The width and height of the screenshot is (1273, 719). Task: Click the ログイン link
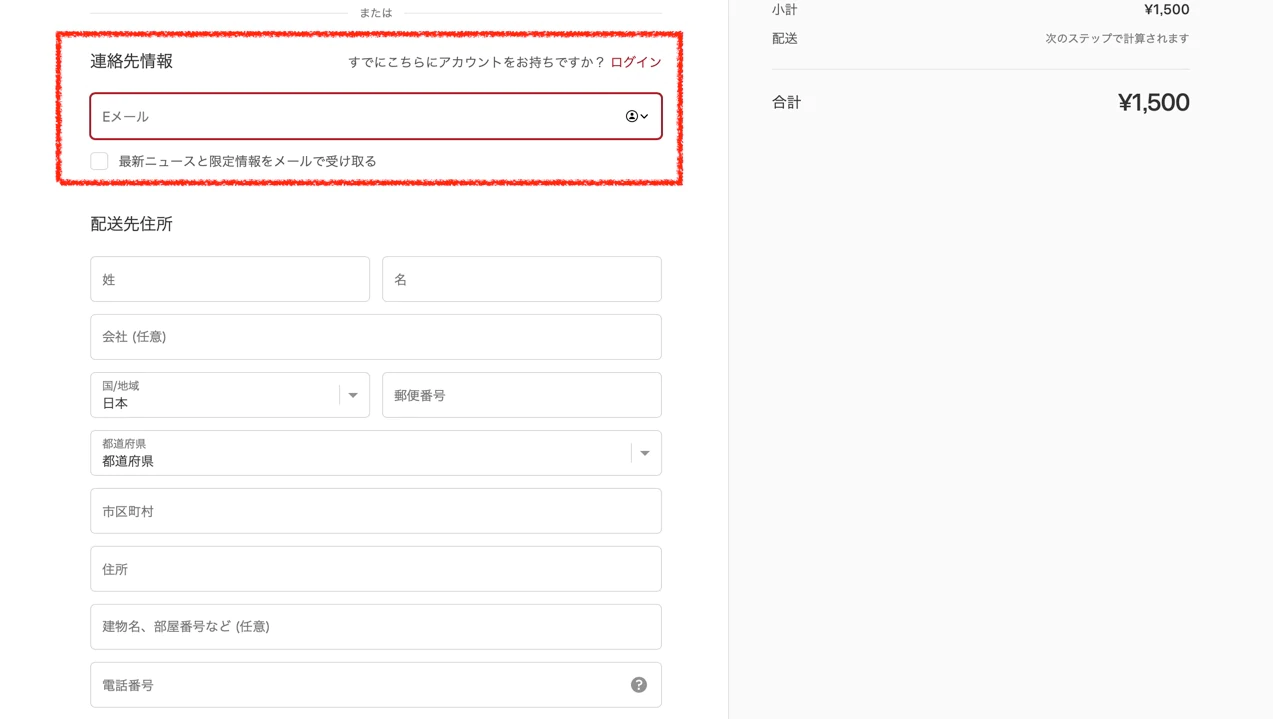click(x=636, y=61)
